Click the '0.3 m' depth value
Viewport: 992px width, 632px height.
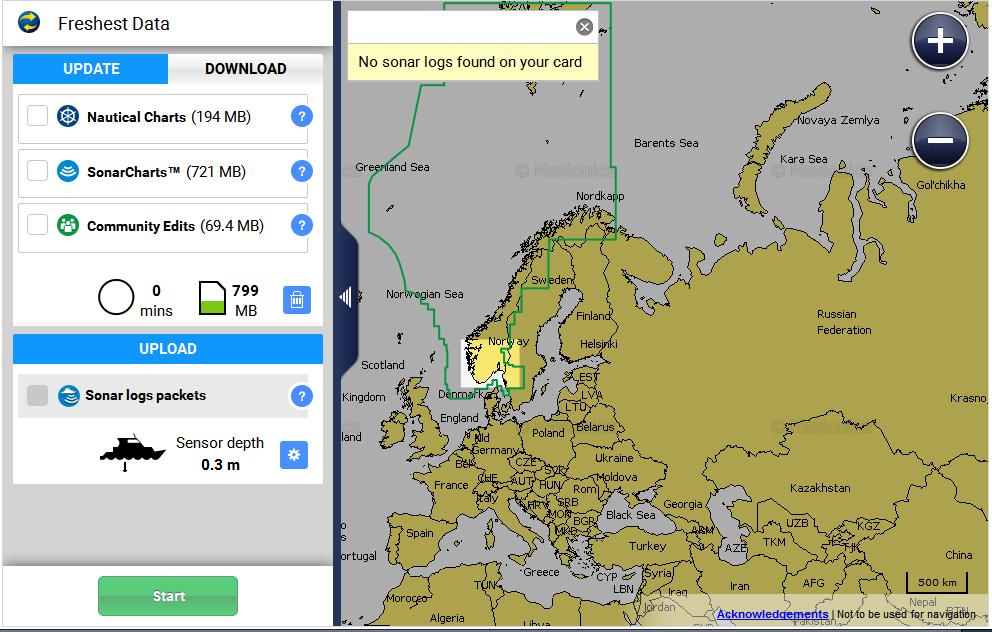[x=220, y=465]
